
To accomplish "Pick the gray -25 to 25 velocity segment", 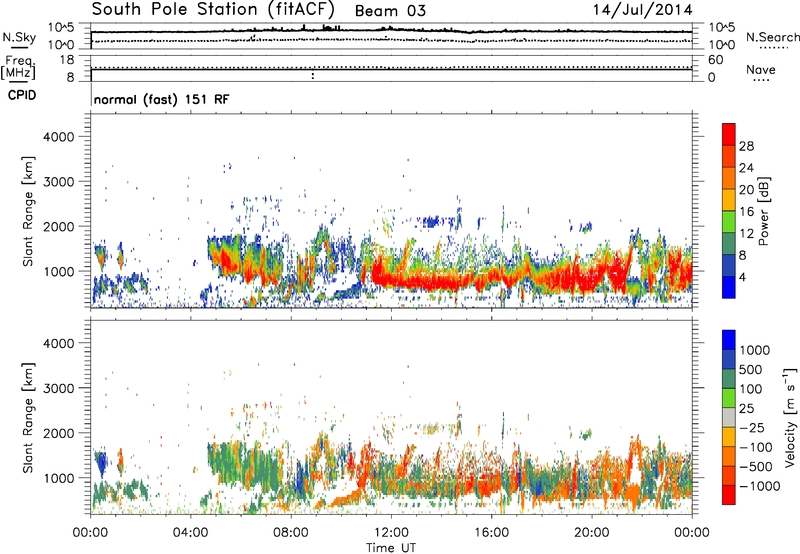I will click(729, 417).
